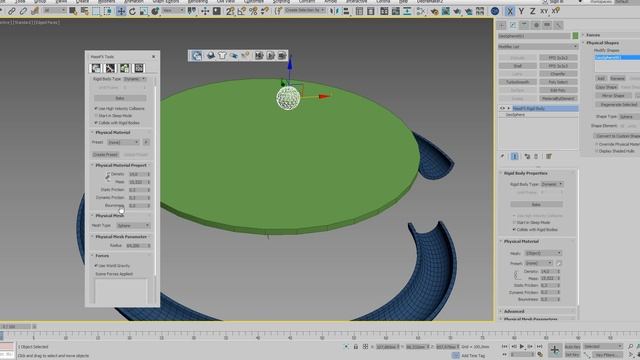Open the Hierarchy tab in the command panel

point(524,25)
